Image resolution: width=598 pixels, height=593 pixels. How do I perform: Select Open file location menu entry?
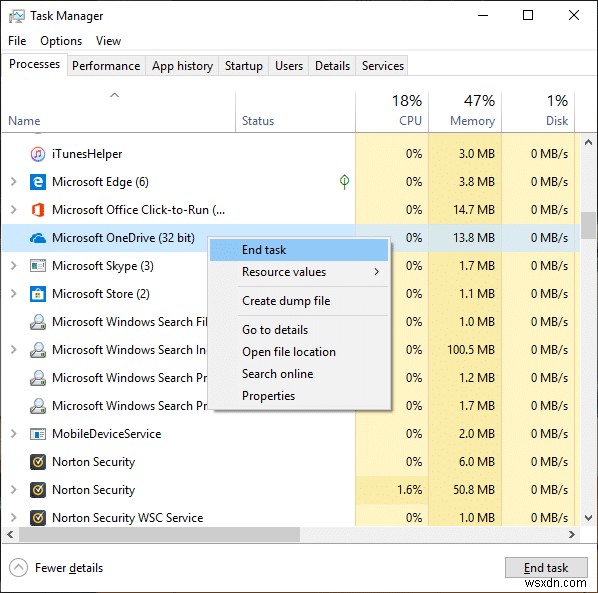pos(299,352)
